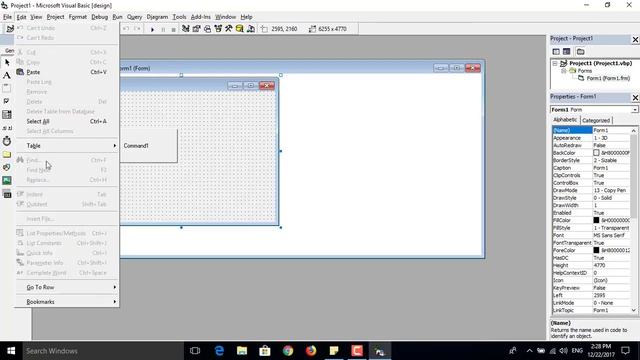Click the End (stop) toolbar button
This screenshot has height=360, width=640.
(173, 29)
